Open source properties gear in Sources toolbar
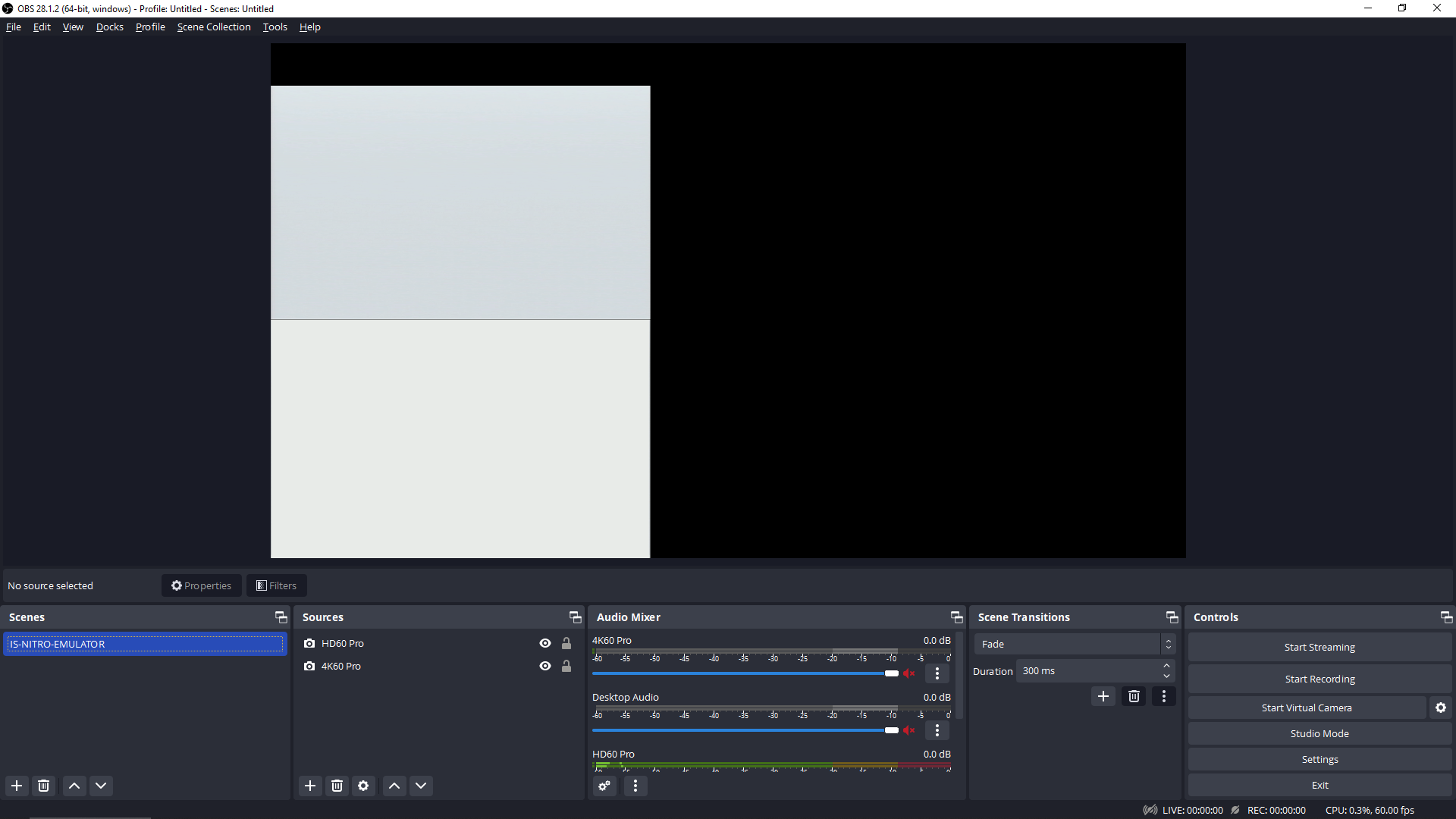 (x=363, y=786)
